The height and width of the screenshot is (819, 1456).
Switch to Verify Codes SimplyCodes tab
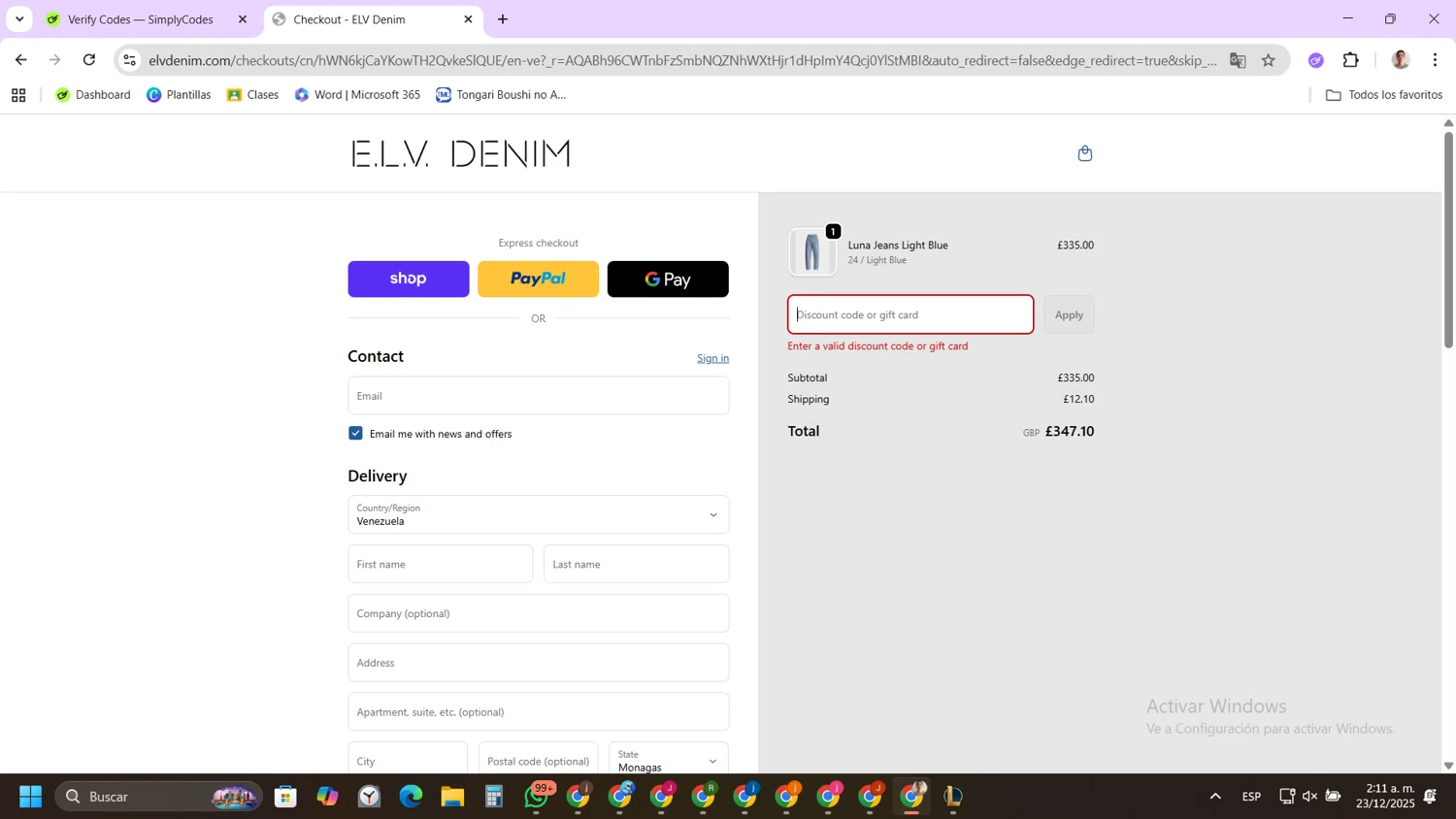click(141, 19)
